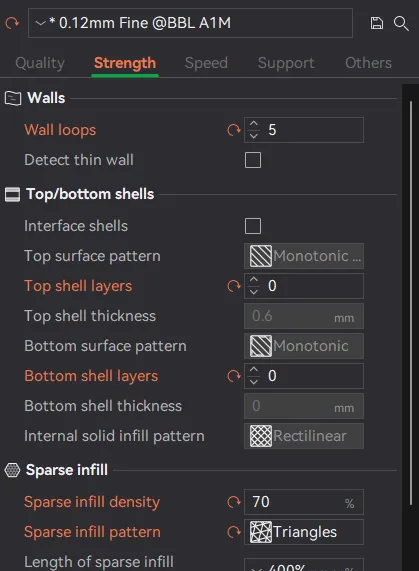Reset Wall loops to default value
The height and width of the screenshot is (571, 419).
click(234, 130)
